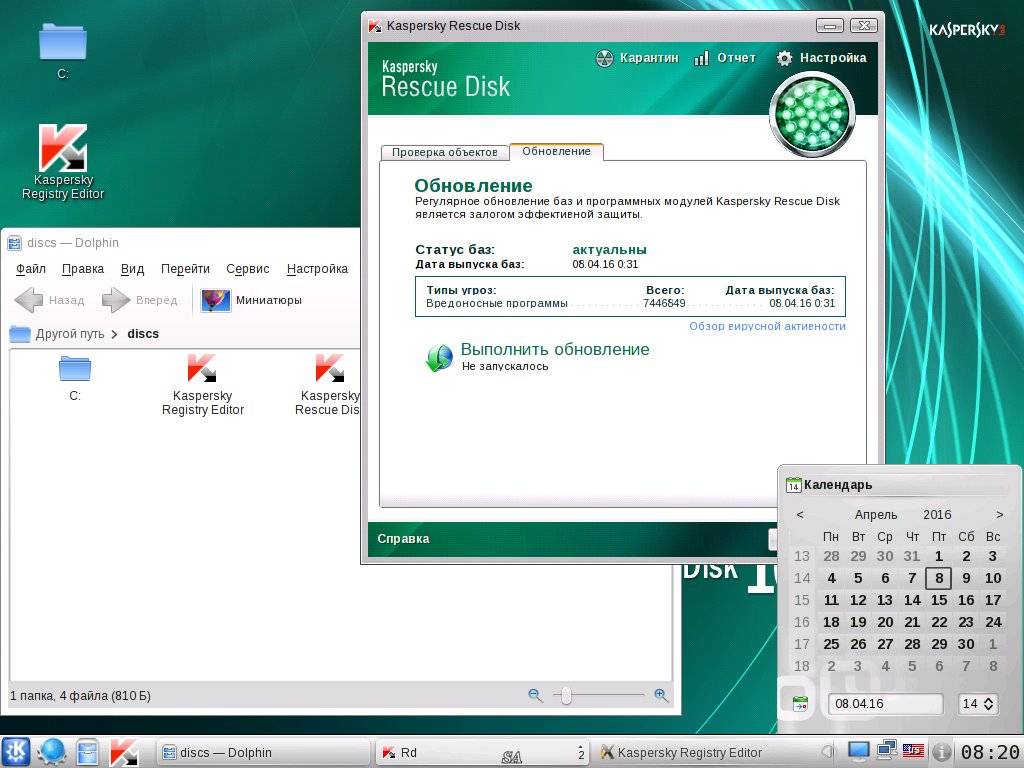Switch to discs — Dolphin taskbar entry
This screenshot has width=1024, height=768.
coord(264,752)
